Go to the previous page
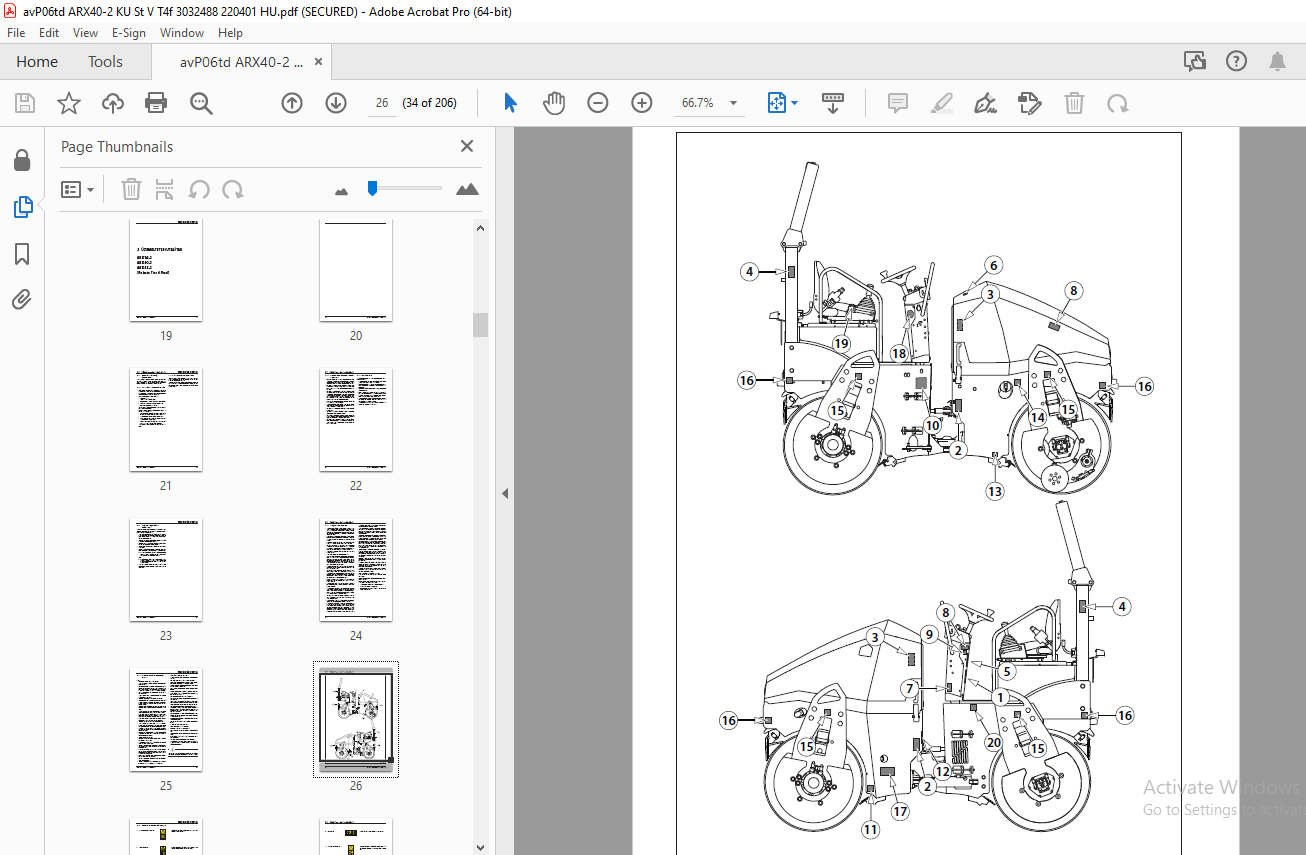Image resolution: width=1306 pixels, height=855 pixels. click(x=292, y=103)
